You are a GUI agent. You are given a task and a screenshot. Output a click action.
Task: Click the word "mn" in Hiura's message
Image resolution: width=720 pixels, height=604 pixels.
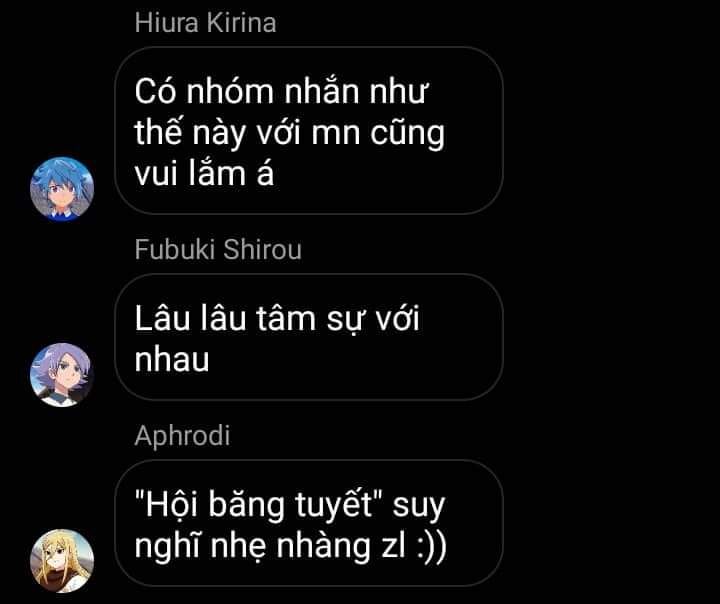coord(335,133)
